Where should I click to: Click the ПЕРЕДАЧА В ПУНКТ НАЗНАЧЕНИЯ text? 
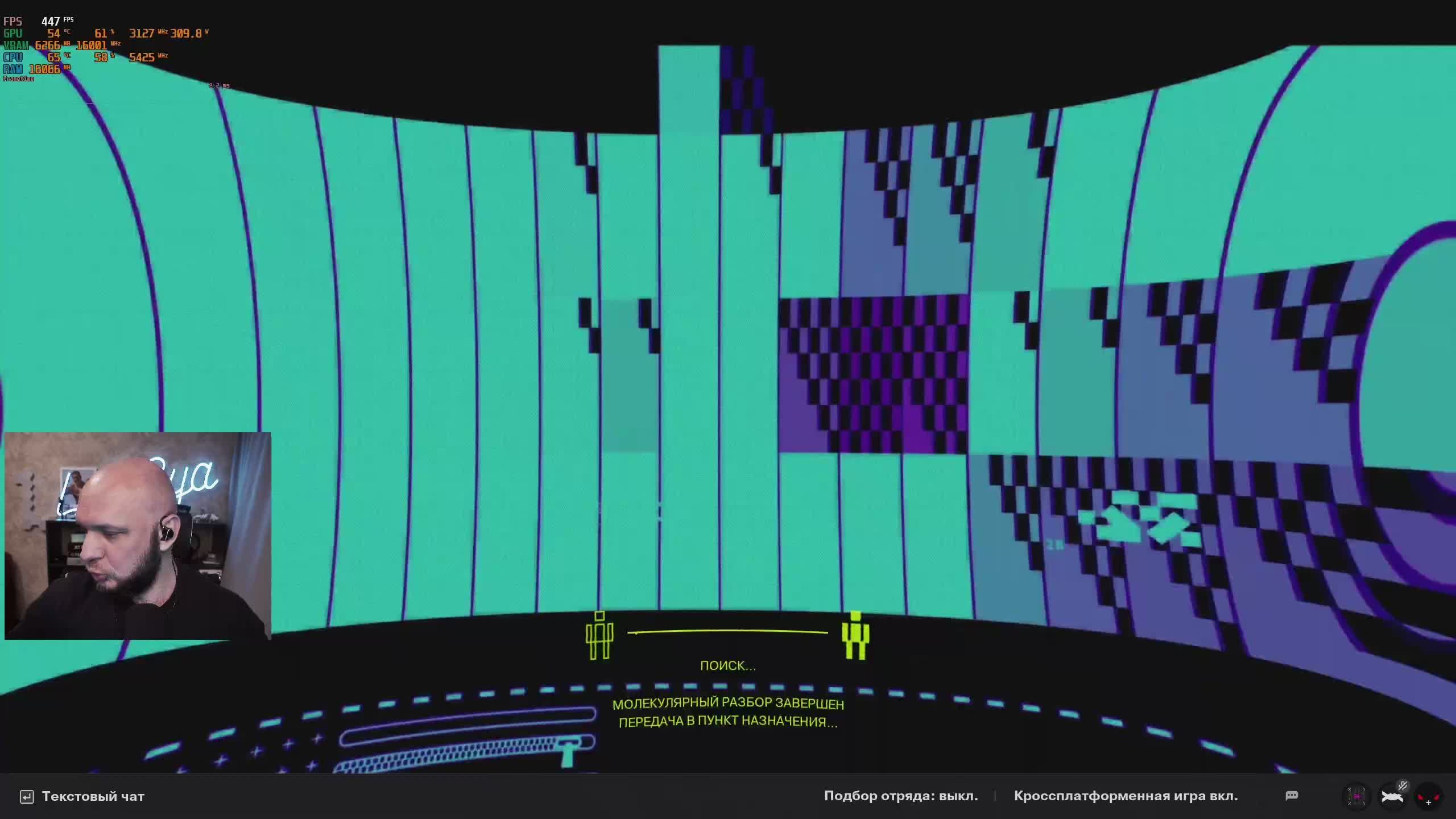[727, 722]
